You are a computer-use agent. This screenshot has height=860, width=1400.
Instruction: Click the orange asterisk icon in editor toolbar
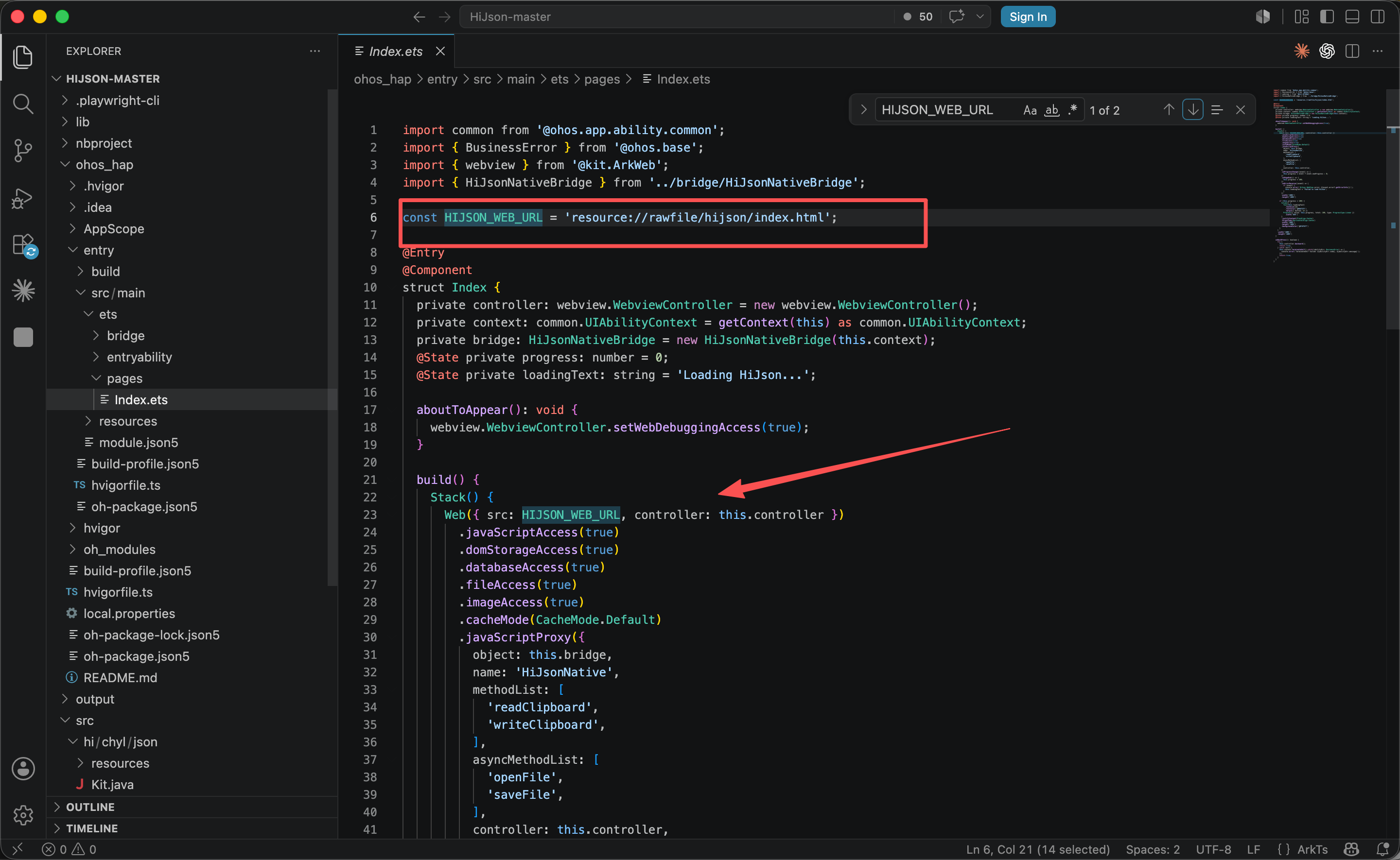(x=1302, y=51)
